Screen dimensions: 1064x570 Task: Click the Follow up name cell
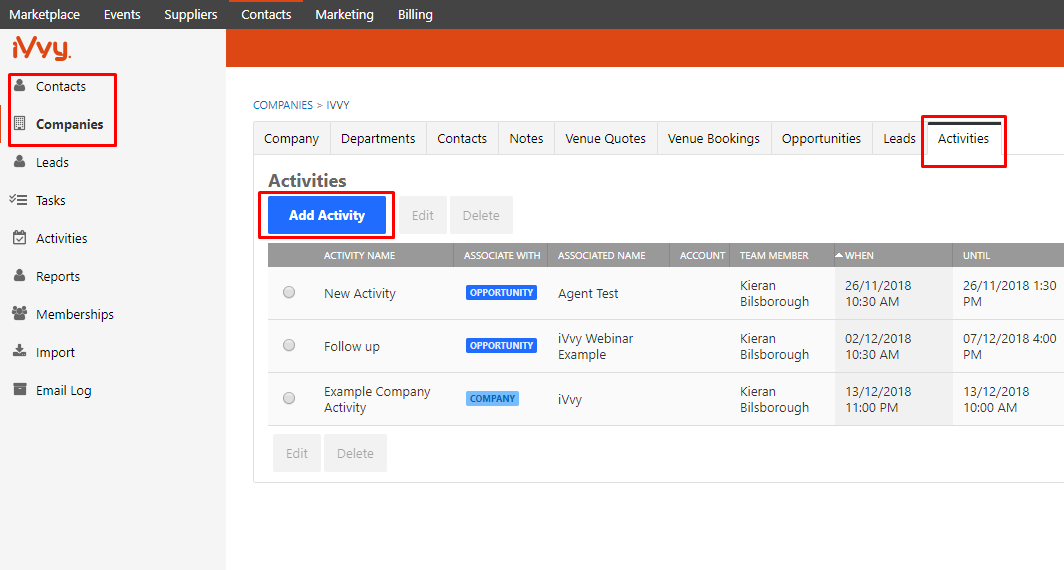[x=352, y=346]
